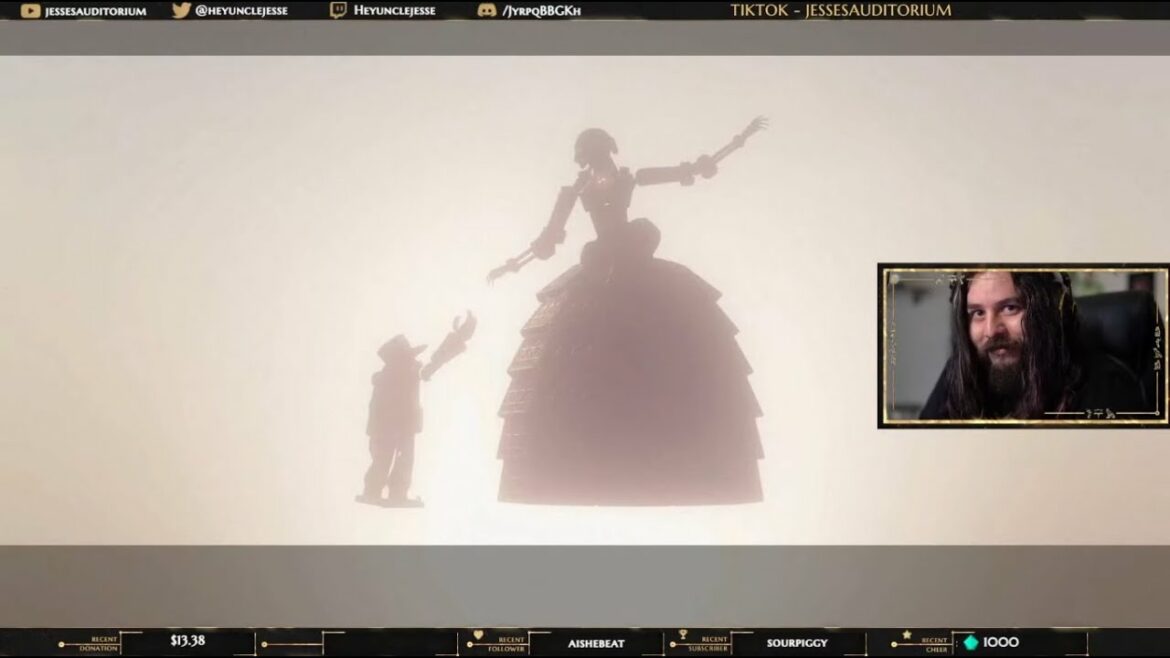The width and height of the screenshot is (1170, 658).
Task: Click the small figure wearing a hat
Action: 393,415
